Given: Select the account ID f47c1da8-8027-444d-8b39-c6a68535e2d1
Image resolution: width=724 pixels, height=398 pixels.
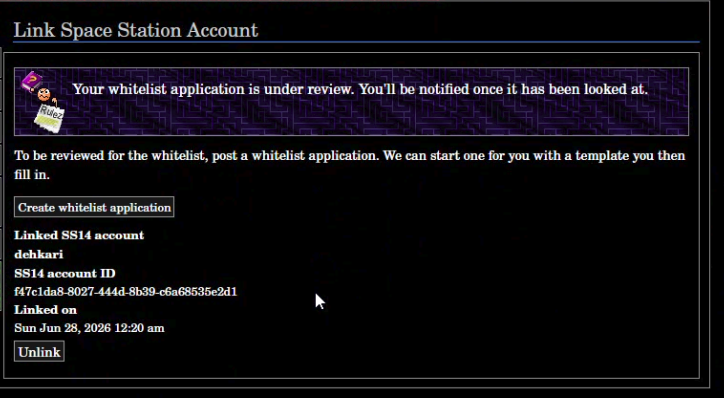Looking at the screenshot, I should coord(126,292).
